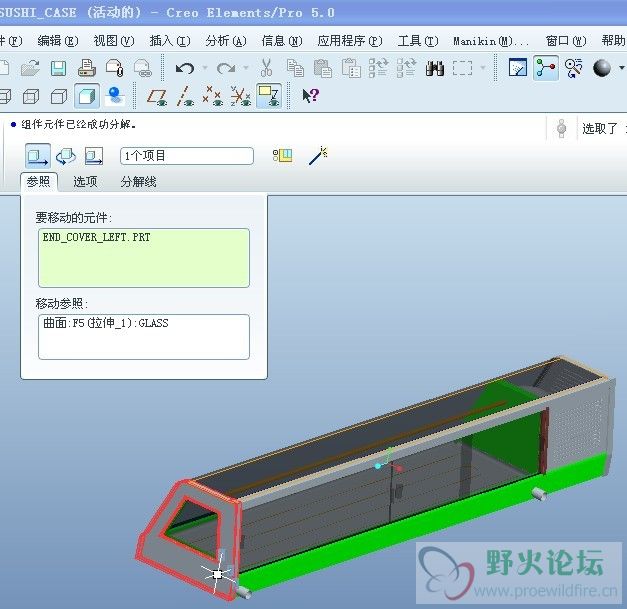Paste from clipboard icon

click(x=323, y=68)
